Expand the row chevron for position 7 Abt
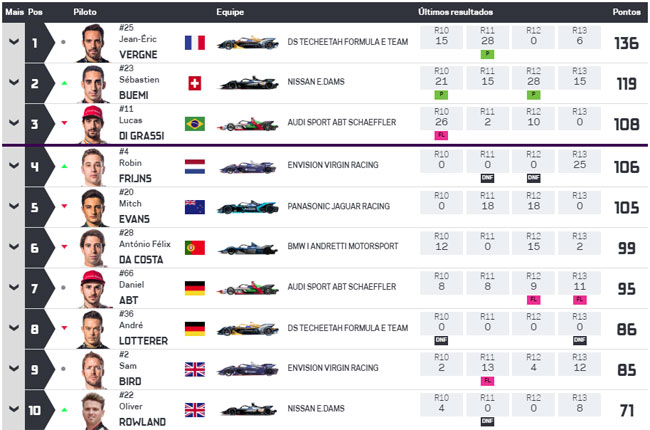The height and width of the screenshot is (430, 650). click(14, 287)
